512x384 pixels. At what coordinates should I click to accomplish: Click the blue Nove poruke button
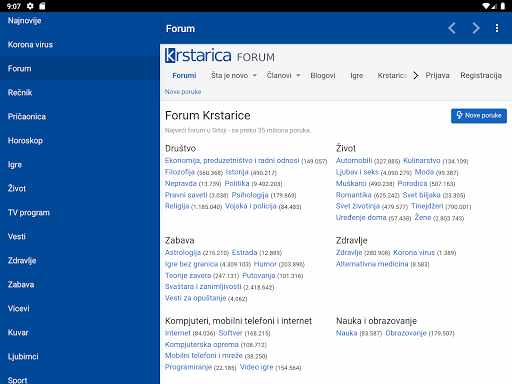[479, 116]
